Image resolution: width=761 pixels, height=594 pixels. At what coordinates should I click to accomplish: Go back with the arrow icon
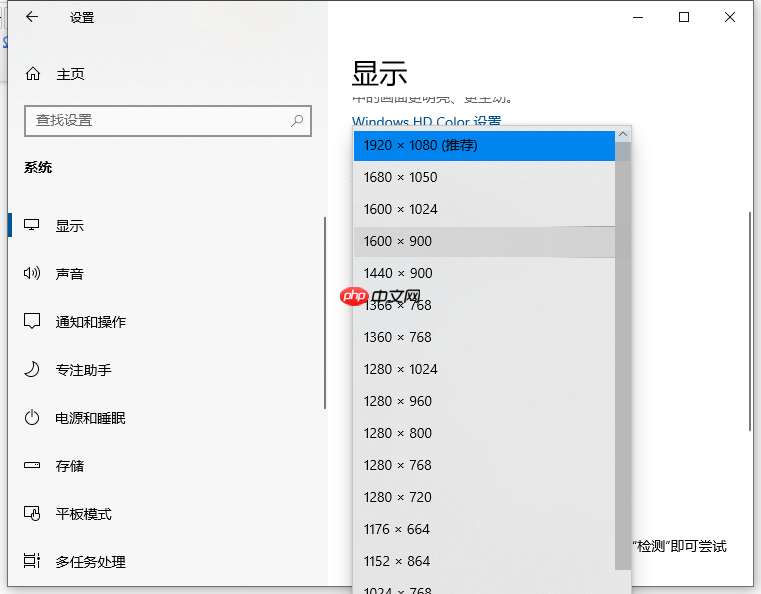click(x=32, y=17)
